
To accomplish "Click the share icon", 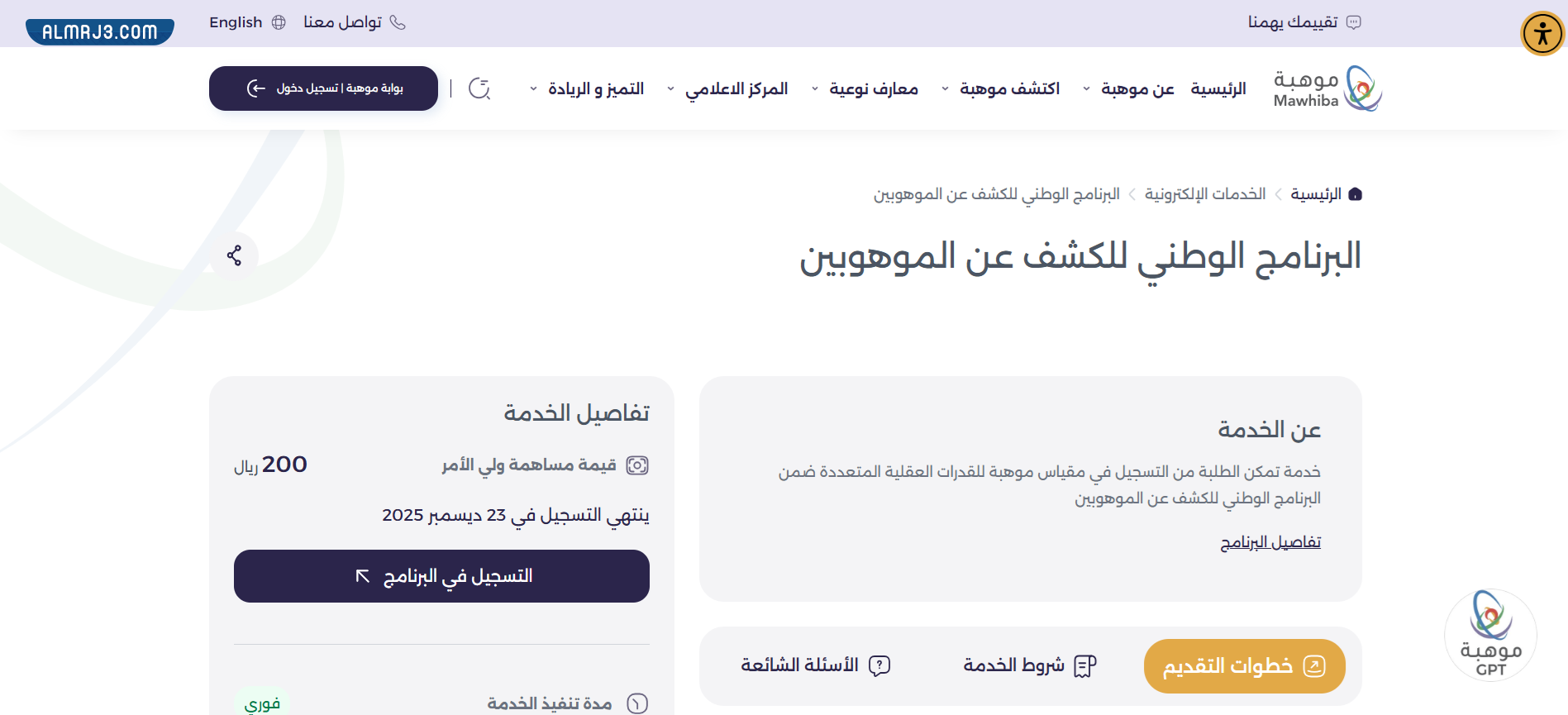I will [235, 255].
